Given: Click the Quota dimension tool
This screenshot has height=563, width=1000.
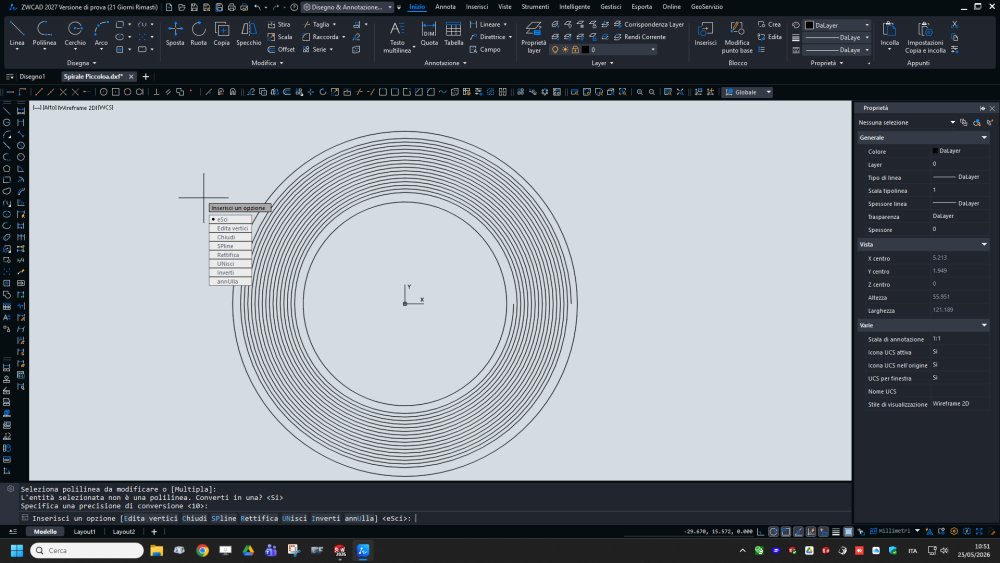Looking at the screenshot, I should [429, 33].
